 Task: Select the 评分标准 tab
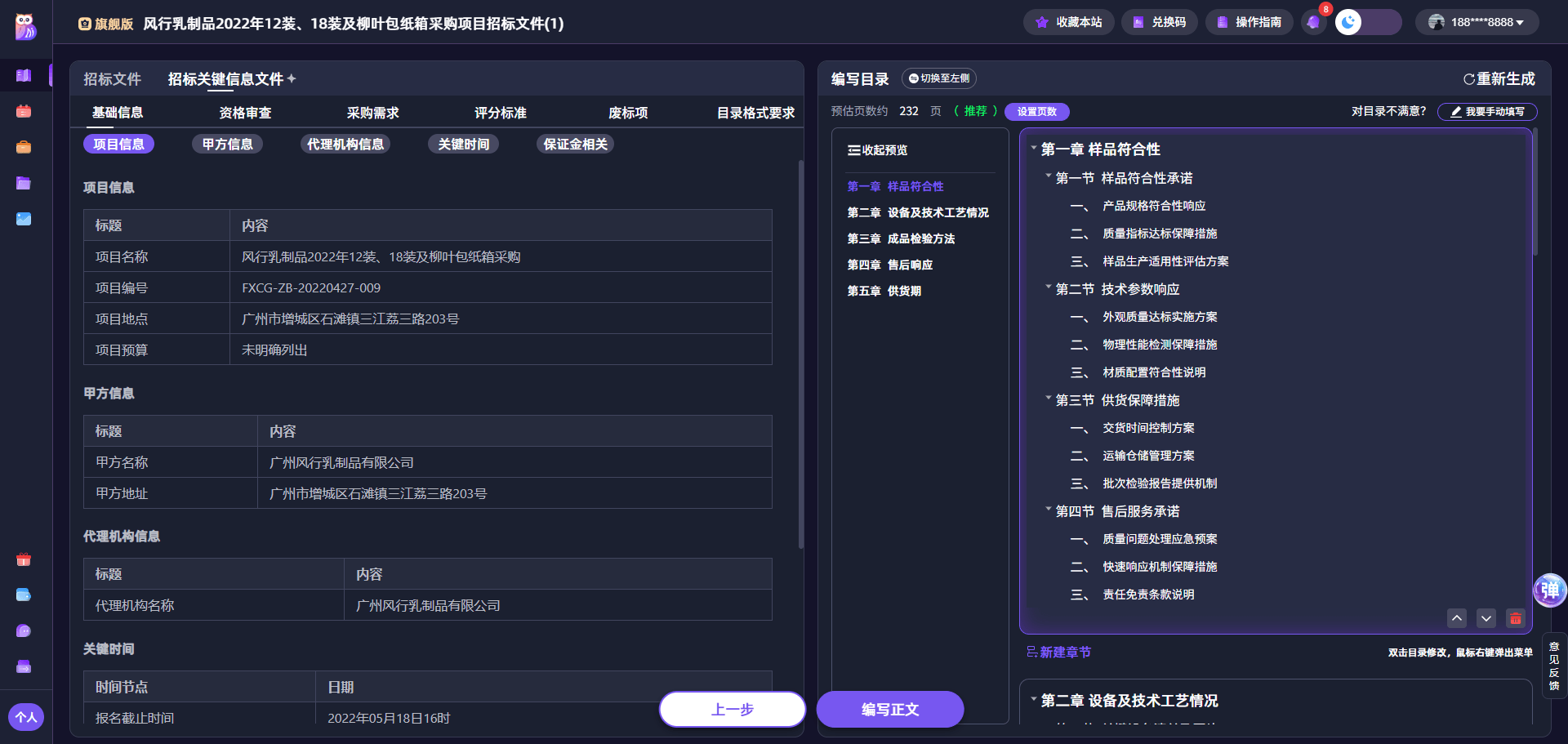pos(500,112)
